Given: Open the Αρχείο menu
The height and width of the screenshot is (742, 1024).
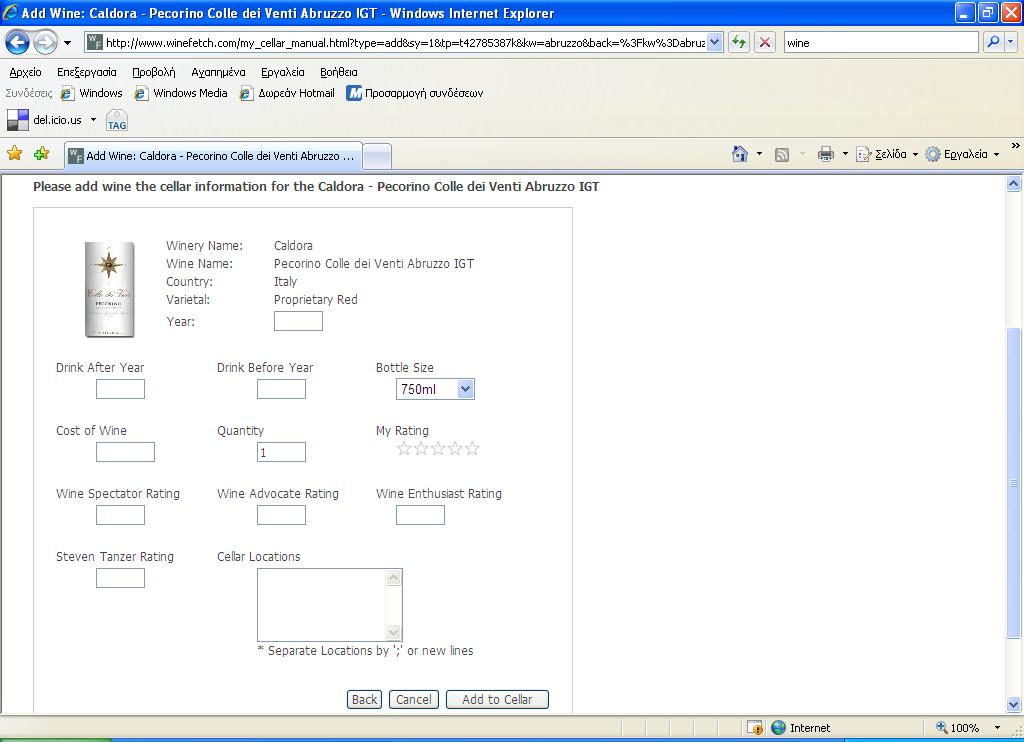Looking at the screenshot, I should pyautogui.click(x=25, y=72).
